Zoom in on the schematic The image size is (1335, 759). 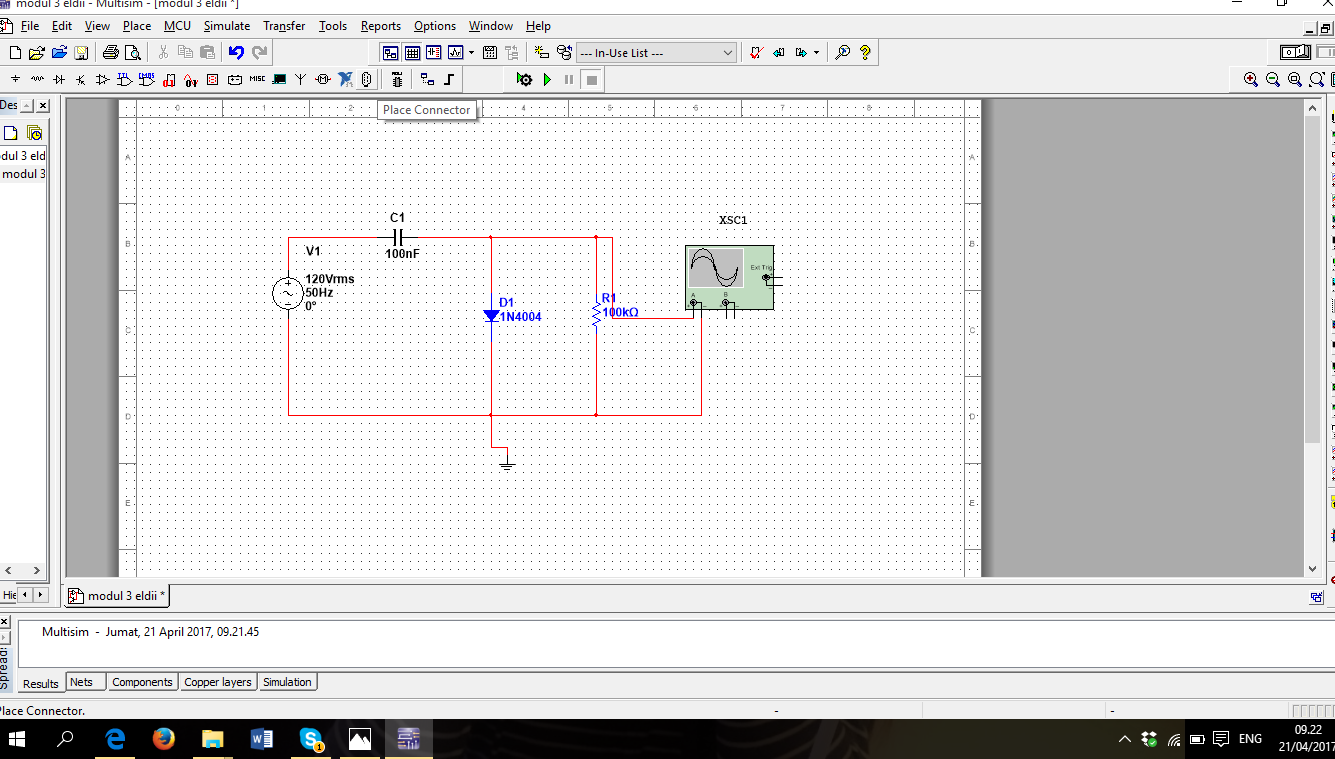[1251, 79]
